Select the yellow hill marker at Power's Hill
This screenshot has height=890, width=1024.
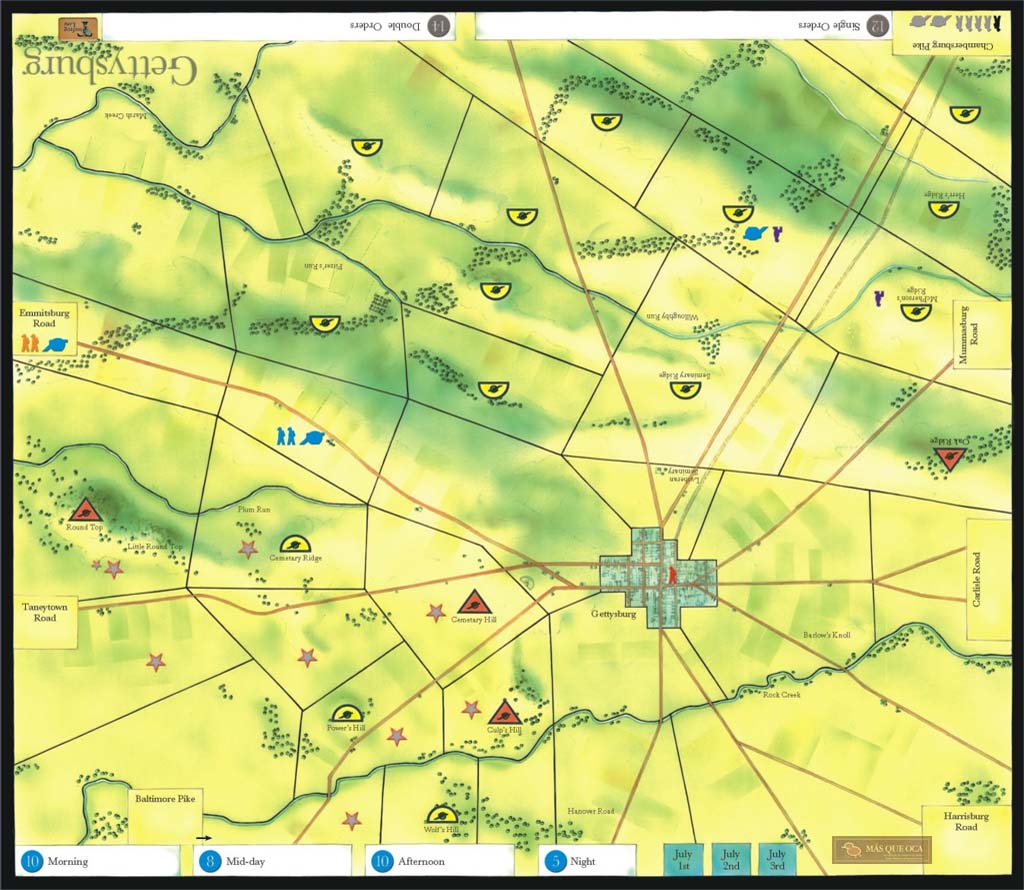[346, 712]
